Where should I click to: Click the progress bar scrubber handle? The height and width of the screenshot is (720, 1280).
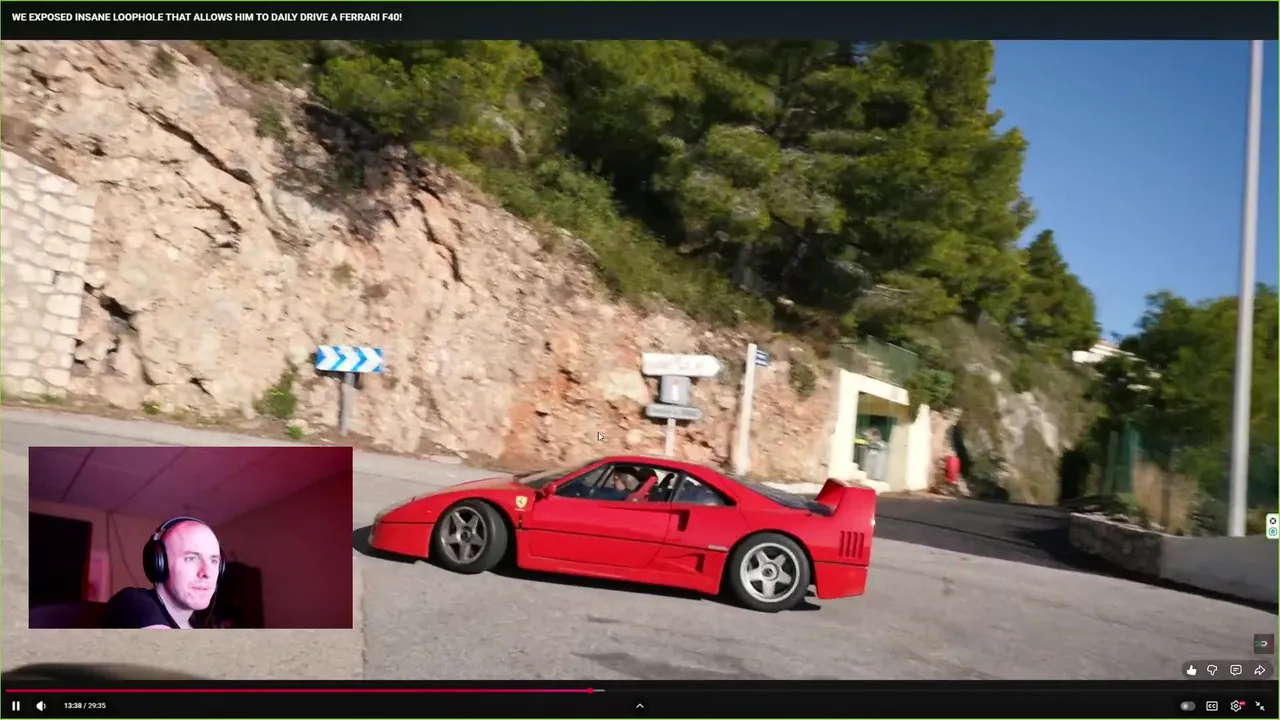(591, 690)
